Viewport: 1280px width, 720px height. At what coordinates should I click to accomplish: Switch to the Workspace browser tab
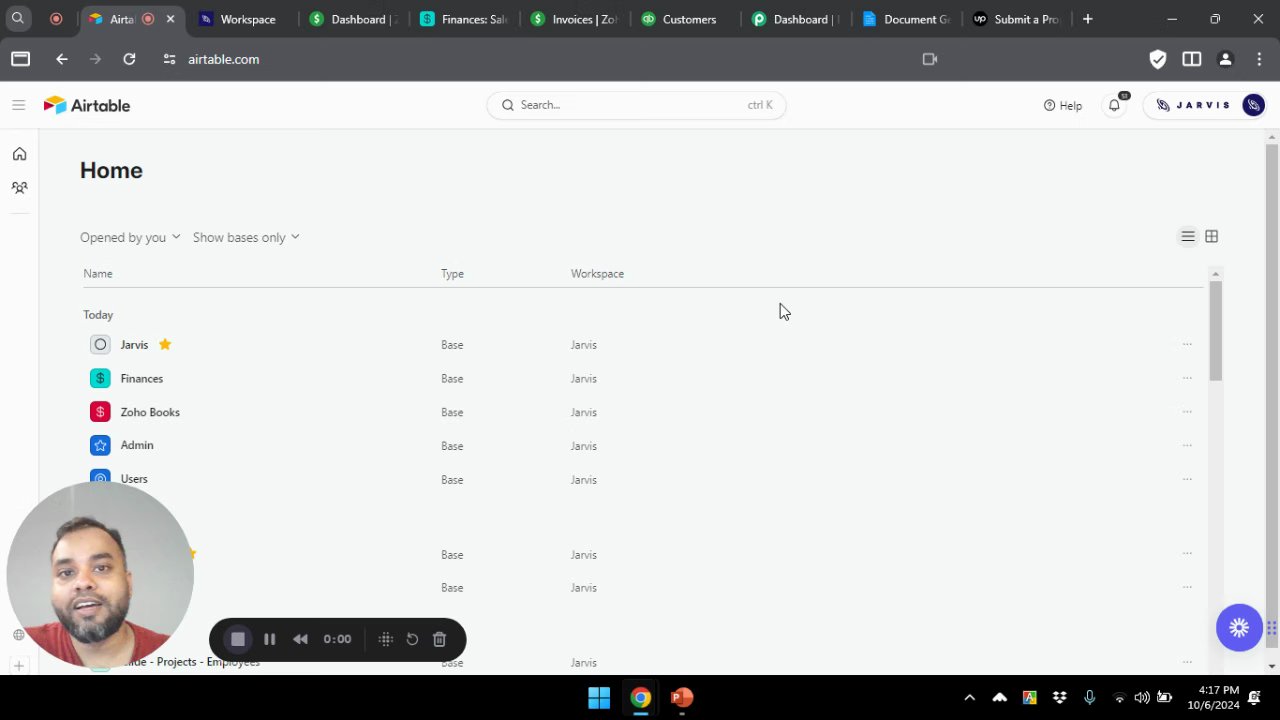point(240,19)
